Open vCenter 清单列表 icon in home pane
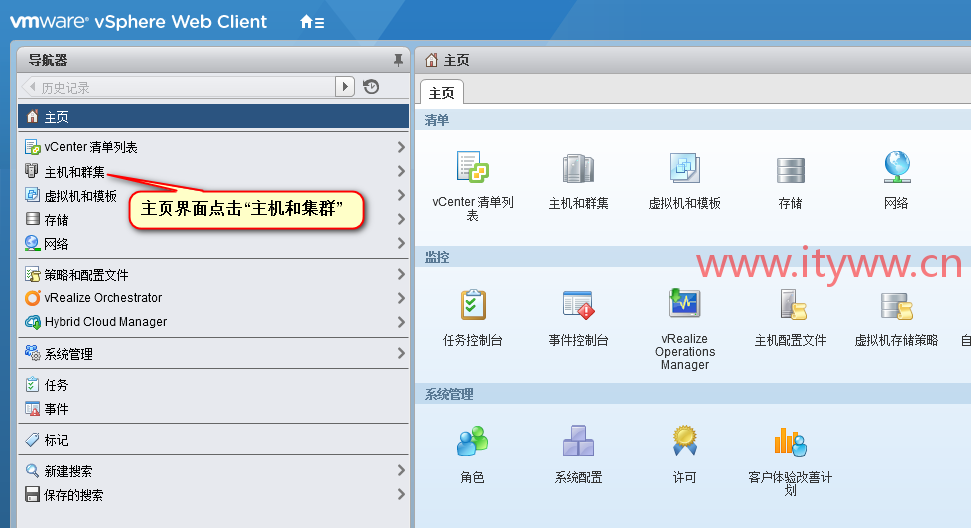Screen dimensions: 971x528 [x=472, y=167]
